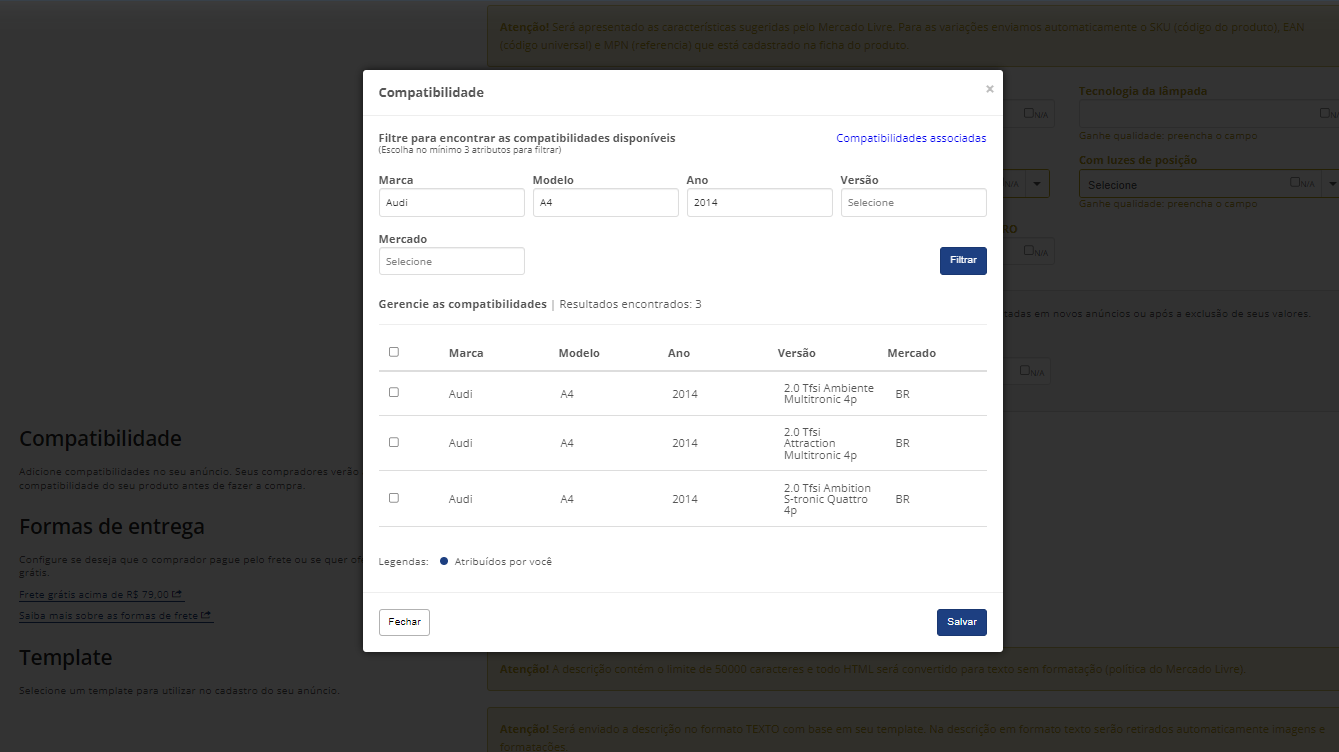Open the Ano field showing 2014
The height and width of the screenshot is (752, 1339).
[x=760, y=203]
